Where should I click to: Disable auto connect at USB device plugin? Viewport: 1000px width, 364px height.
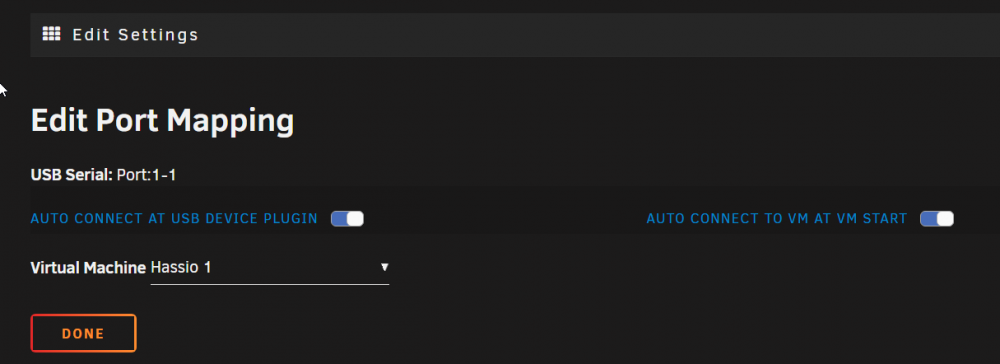(x=347, y=219)
